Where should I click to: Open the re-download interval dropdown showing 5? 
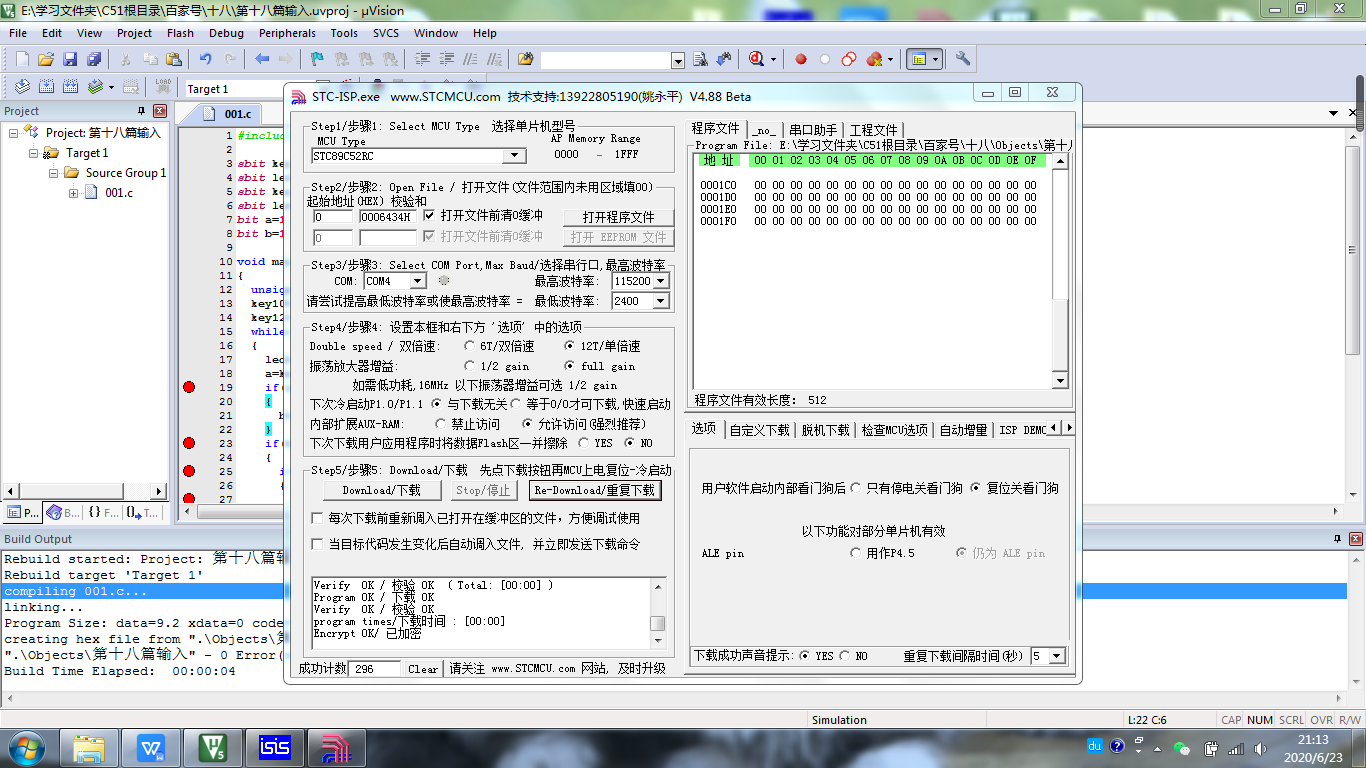(x=1057, y=656)
